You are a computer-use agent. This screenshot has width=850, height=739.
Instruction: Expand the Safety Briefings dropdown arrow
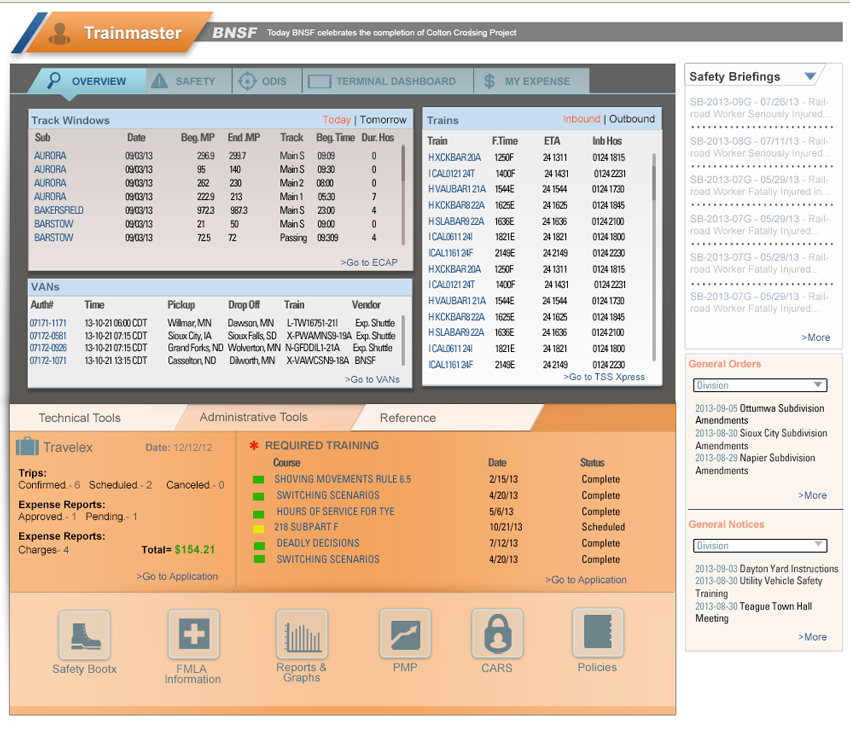point(810,77)
